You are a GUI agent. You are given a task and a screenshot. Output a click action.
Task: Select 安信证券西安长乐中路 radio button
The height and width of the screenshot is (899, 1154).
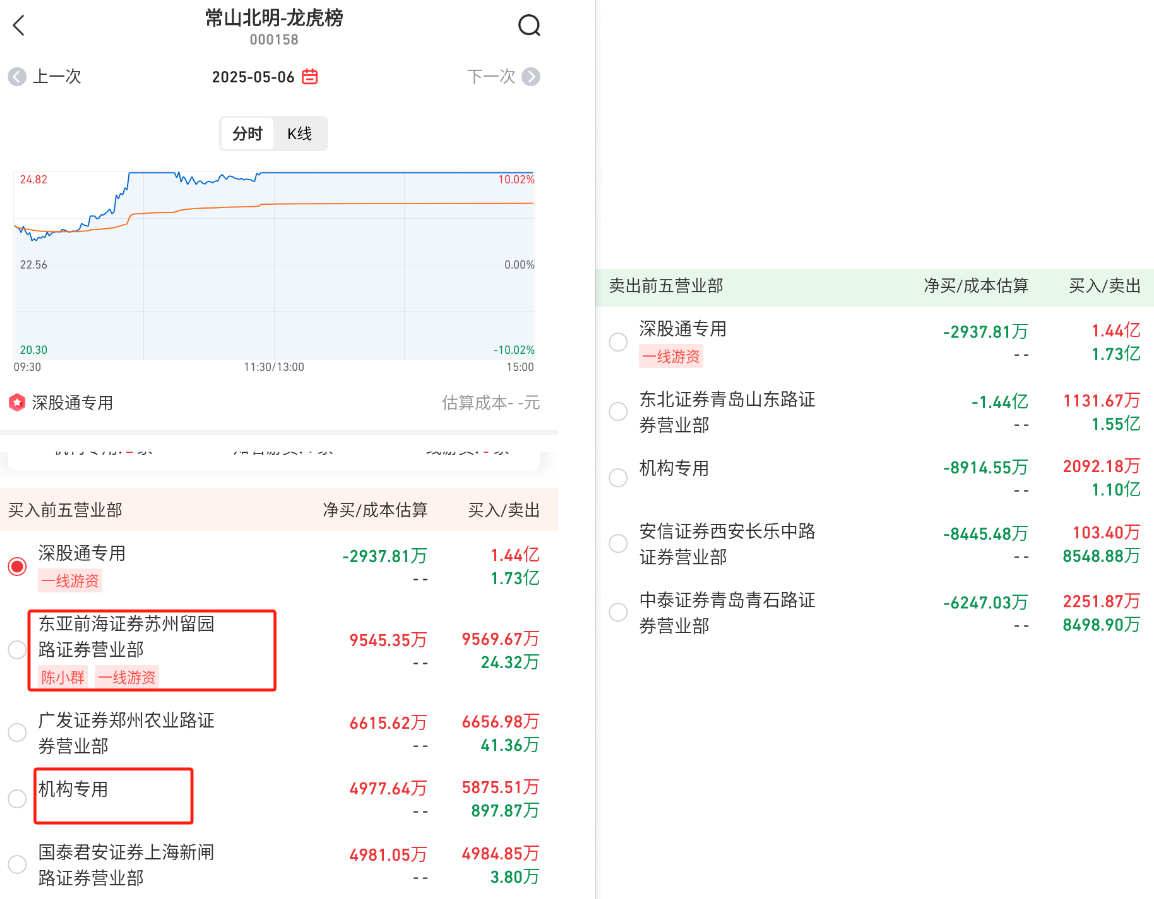[618, 544]
